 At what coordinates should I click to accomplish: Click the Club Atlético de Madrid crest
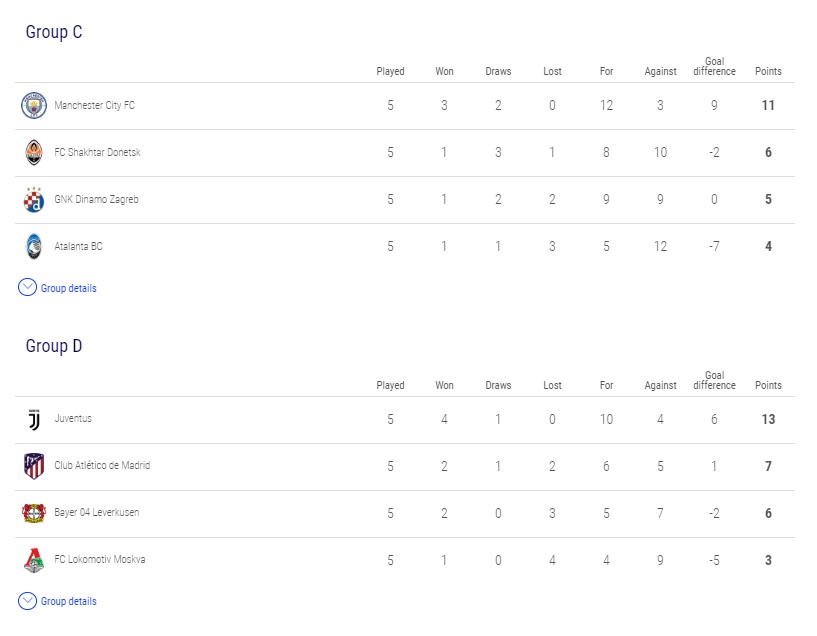[34, 466]
